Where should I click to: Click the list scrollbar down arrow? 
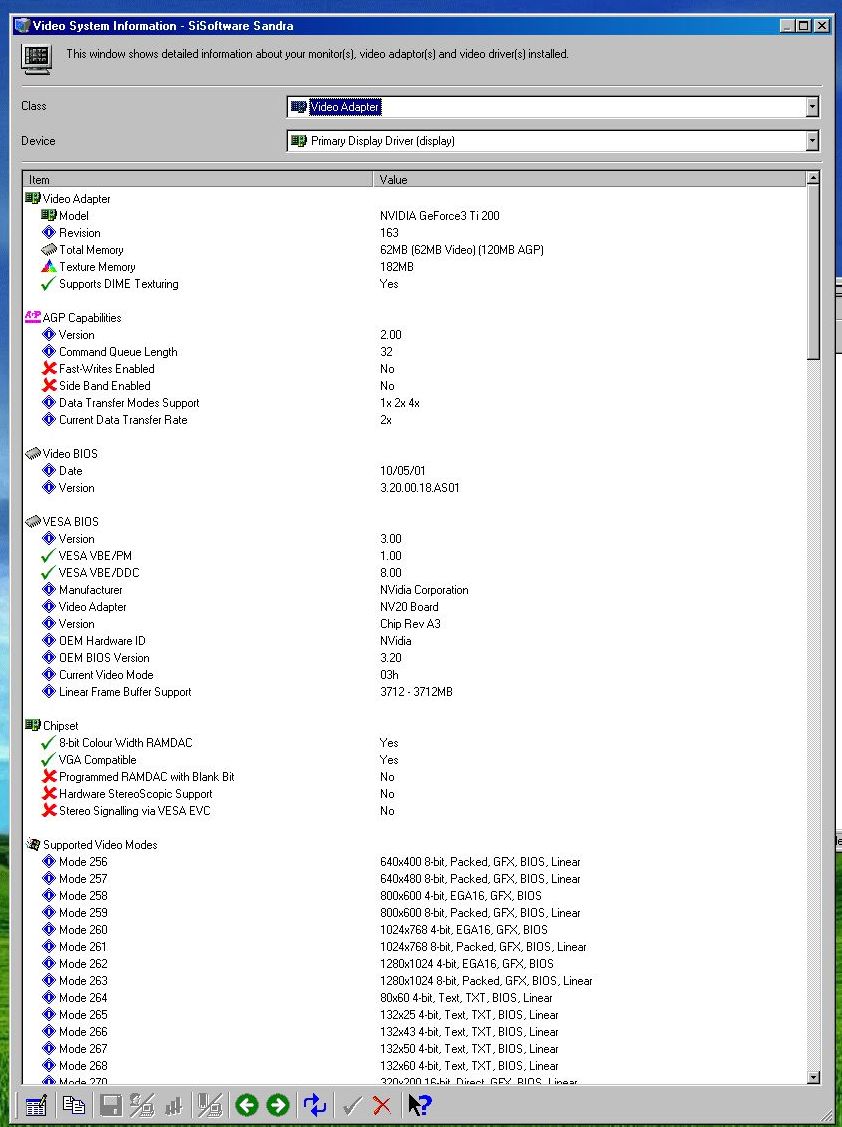[813, 1077]
